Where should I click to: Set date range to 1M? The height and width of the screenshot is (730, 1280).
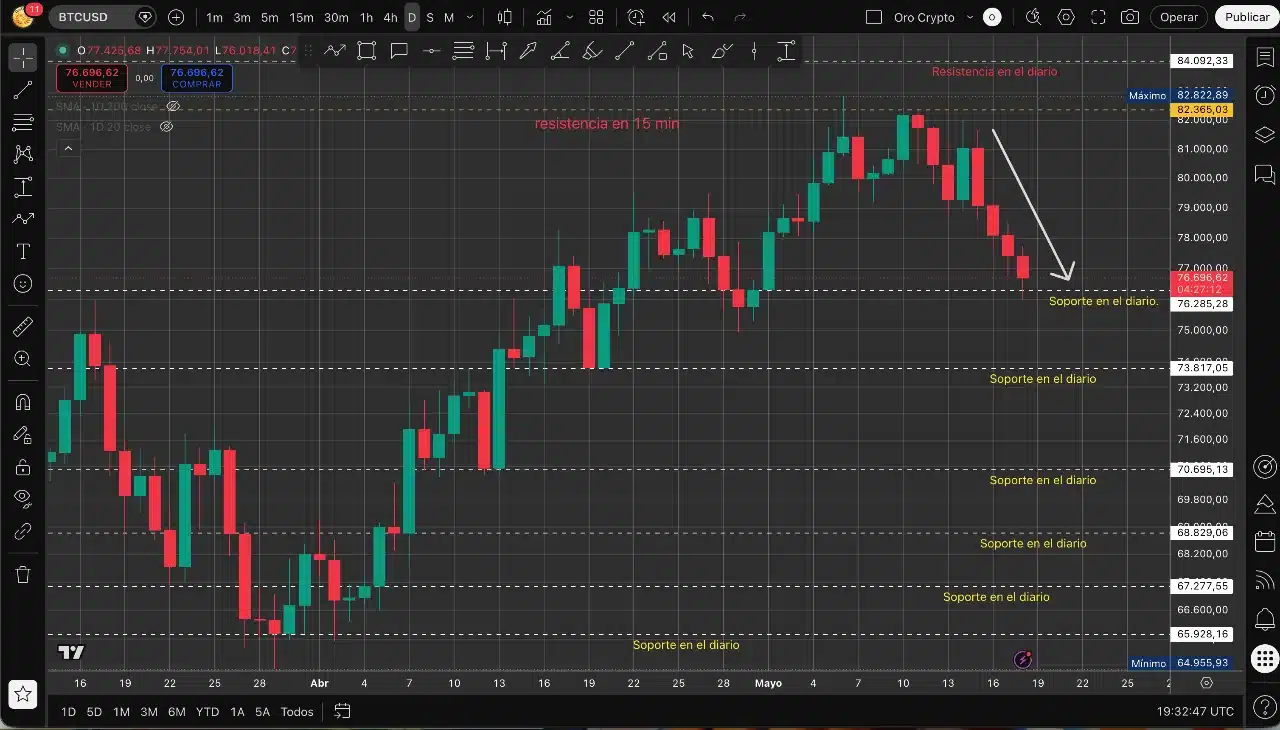[121, 712]
